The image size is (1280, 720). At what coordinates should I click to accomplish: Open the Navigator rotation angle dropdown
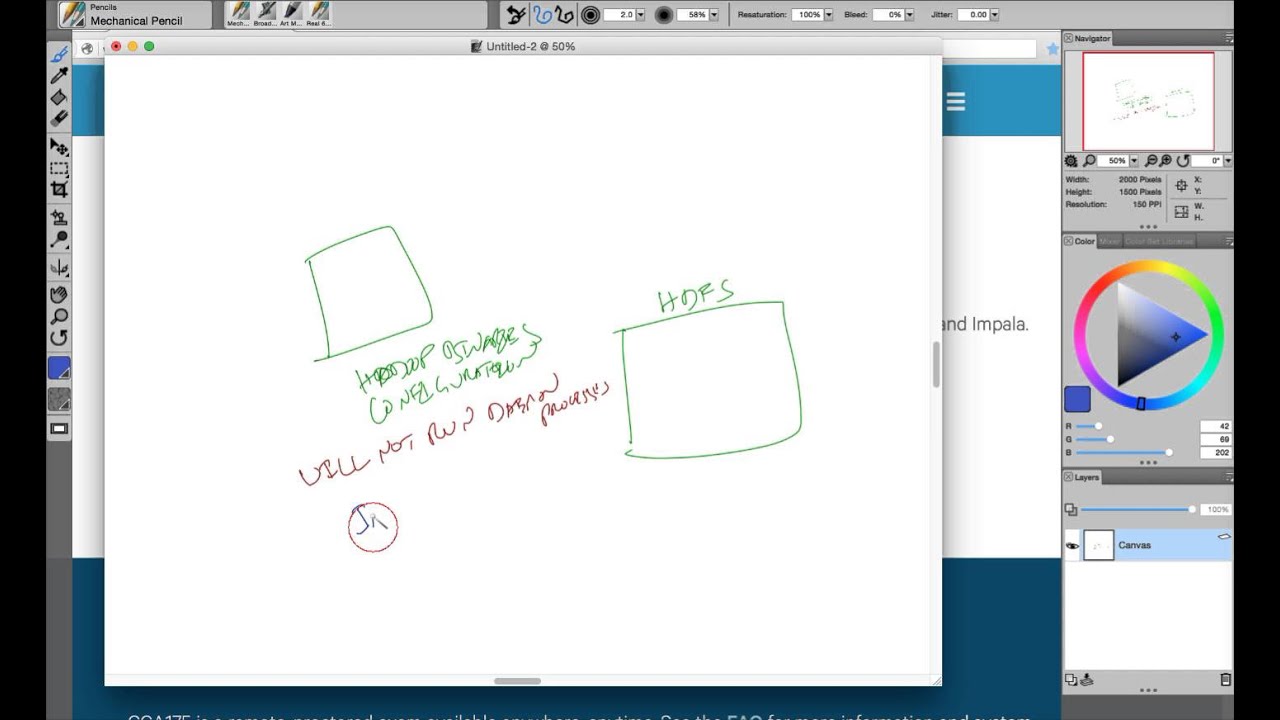tap(1228, 161)
